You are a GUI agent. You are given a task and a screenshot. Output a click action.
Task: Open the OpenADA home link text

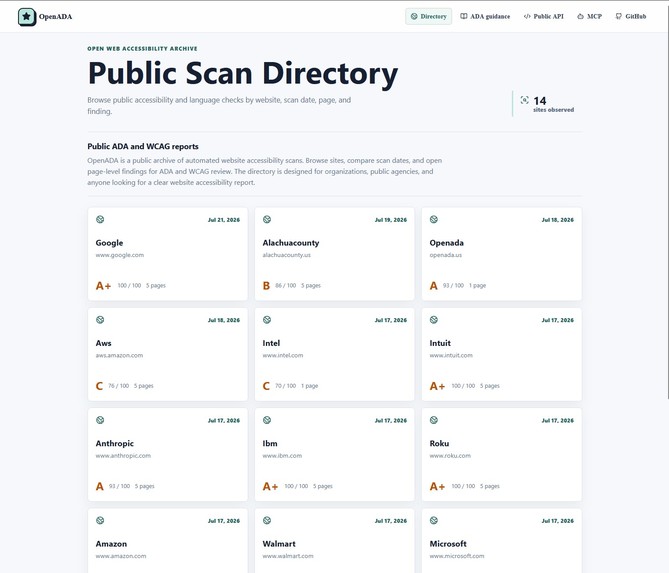click(x=55, y=17)
